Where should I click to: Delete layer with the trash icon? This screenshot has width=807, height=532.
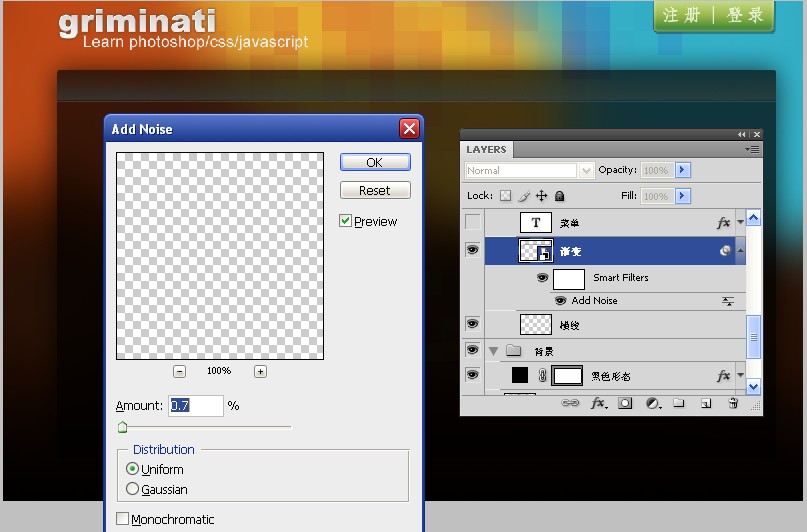click(733, 404)
